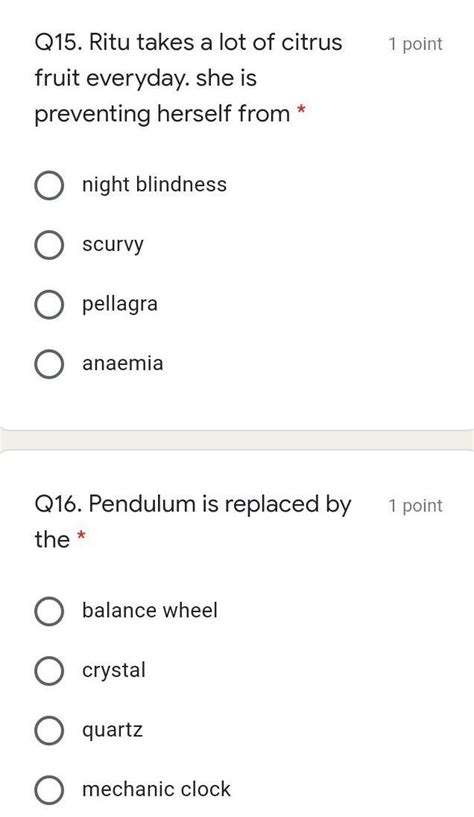Click the 'mechanic clock' answer label text
The height and width of the screenshot is (817, 474).
156,789
